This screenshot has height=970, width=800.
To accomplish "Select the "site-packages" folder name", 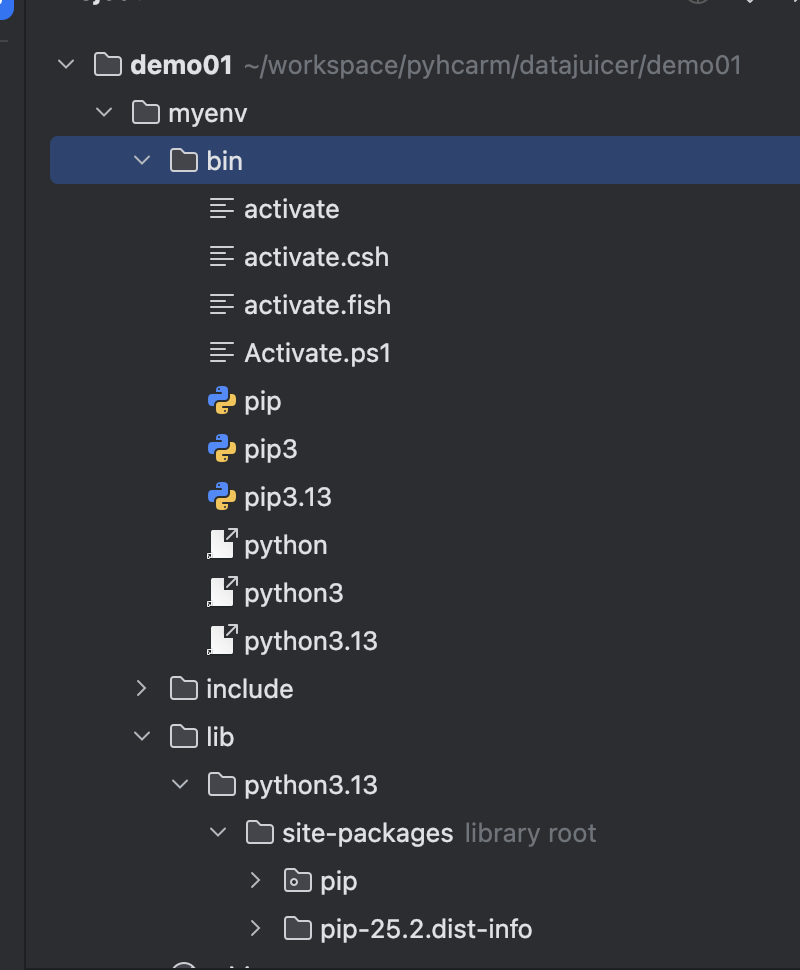I will coord(368,833).
